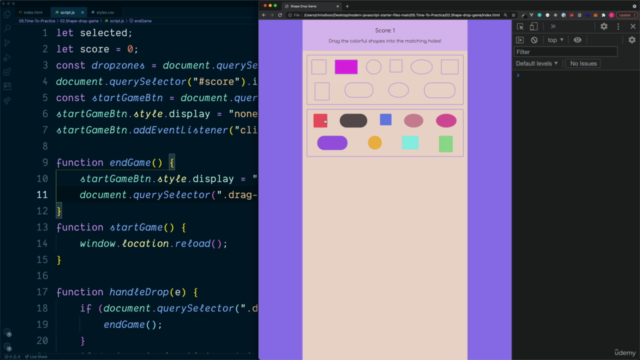The width and height of the screenshot is (640, 360).
Task: Click the 'Drag the colorful shapes' instruction text
Action: tap(385, 41)
